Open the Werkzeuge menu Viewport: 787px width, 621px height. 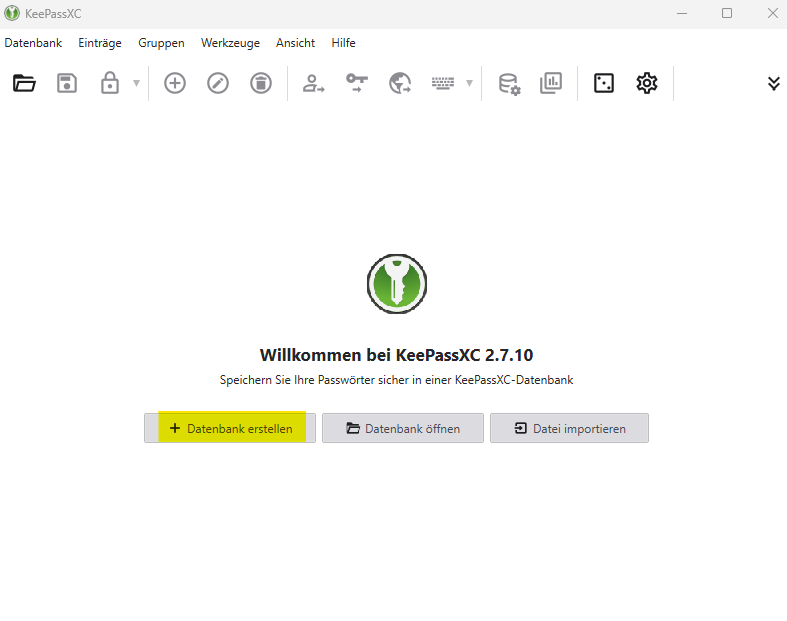(230, 43)
